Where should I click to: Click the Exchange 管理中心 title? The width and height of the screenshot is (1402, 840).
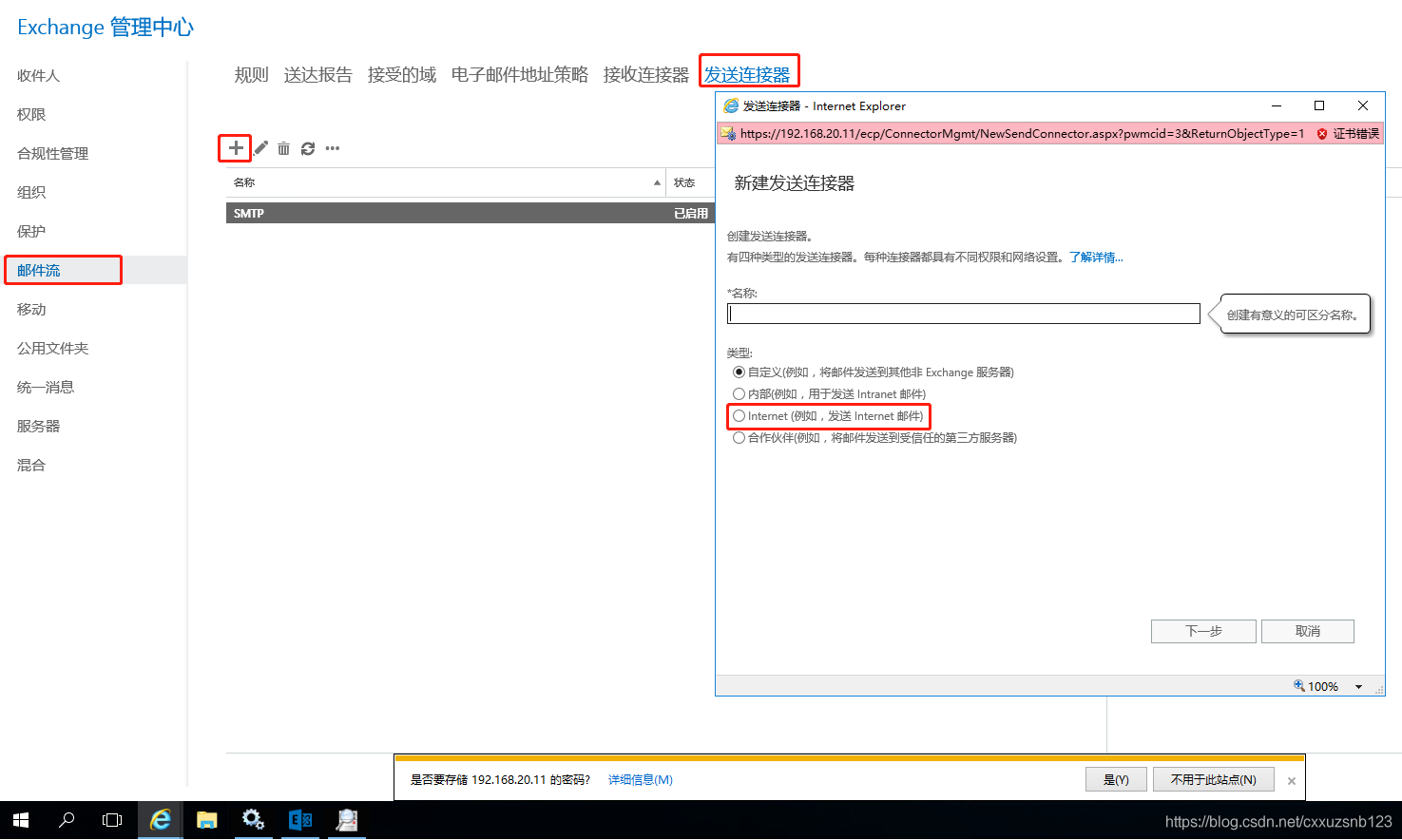coord(106,27)
